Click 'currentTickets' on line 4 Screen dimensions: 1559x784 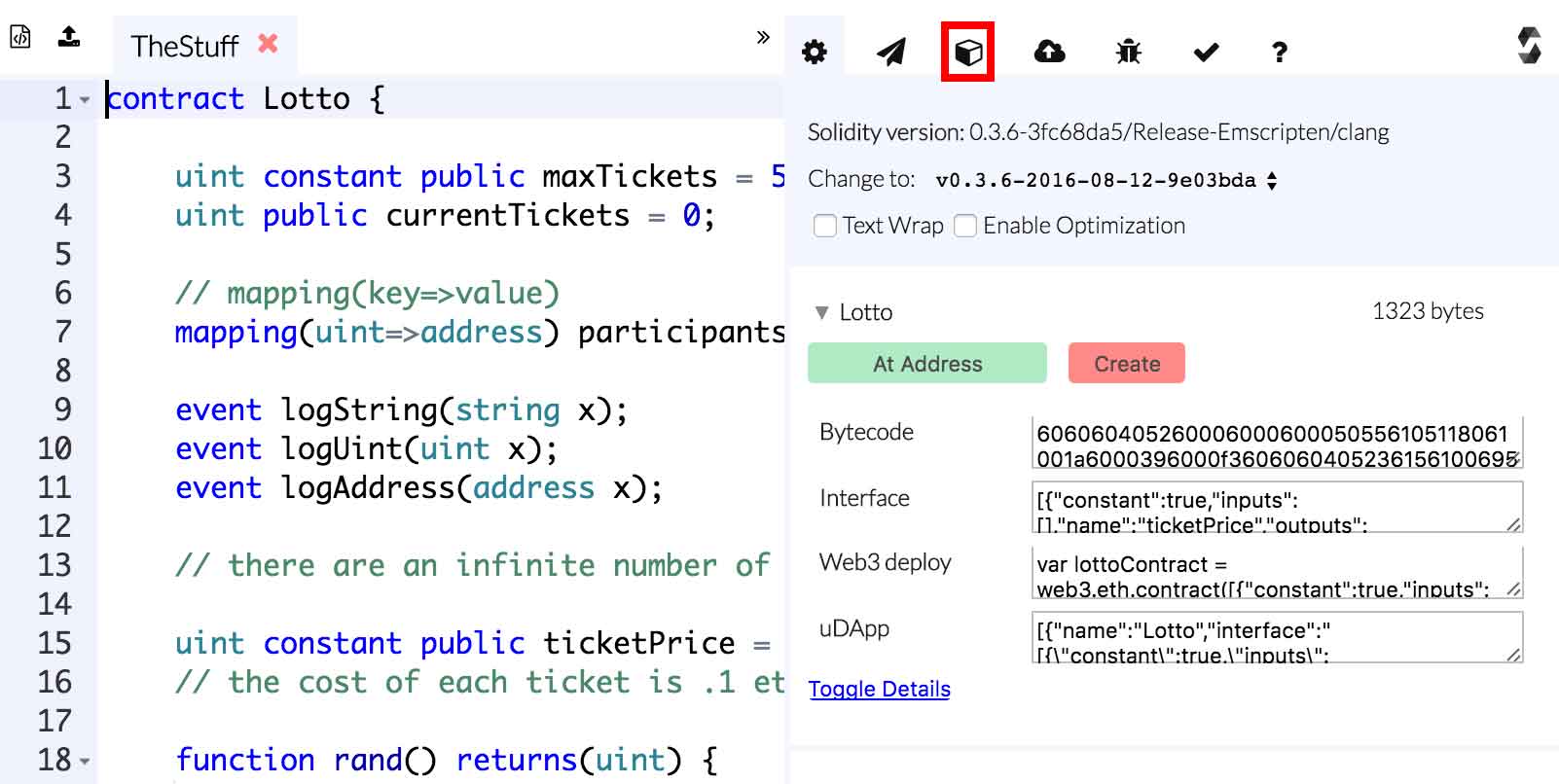click(x=508, y=215)
